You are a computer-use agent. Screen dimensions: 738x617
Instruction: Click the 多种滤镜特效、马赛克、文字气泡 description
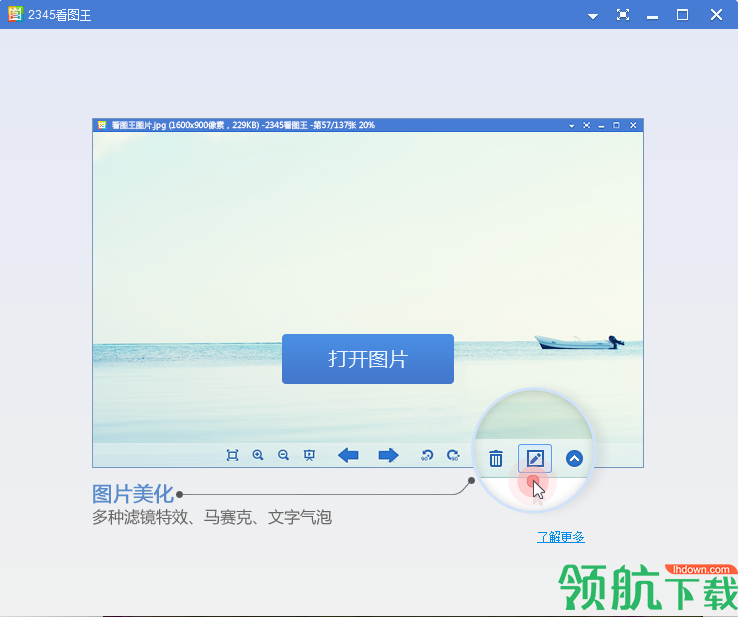[212, 517]
